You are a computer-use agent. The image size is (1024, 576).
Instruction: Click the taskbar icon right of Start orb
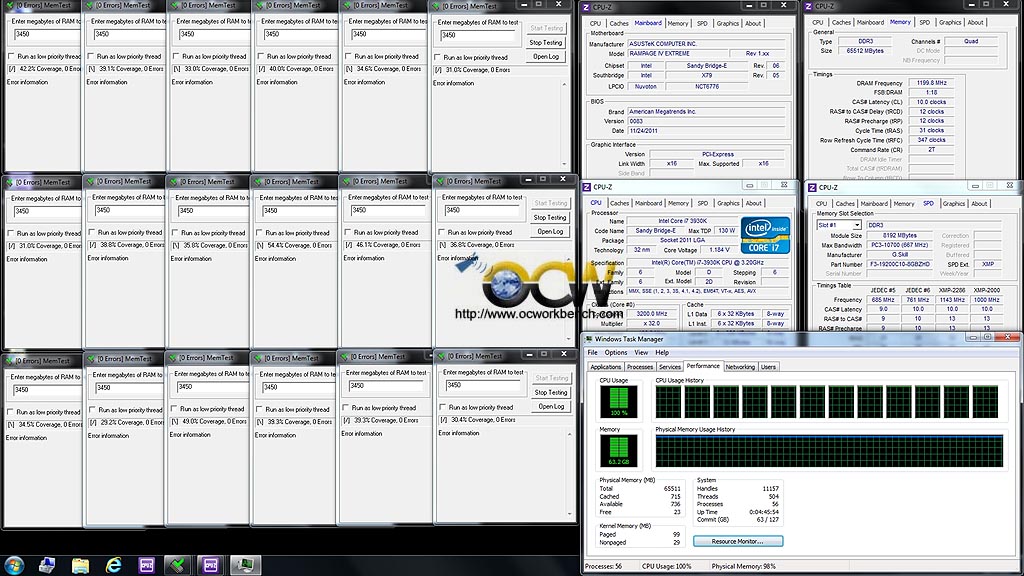(x=47, y=565)
